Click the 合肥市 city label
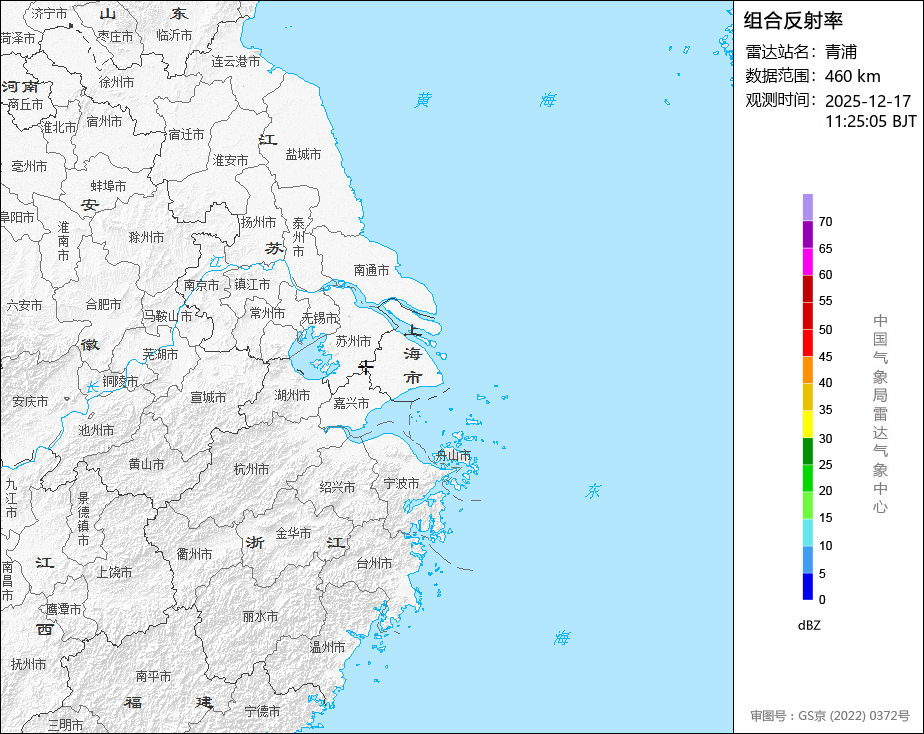924x734 pixels. point(103,305)
